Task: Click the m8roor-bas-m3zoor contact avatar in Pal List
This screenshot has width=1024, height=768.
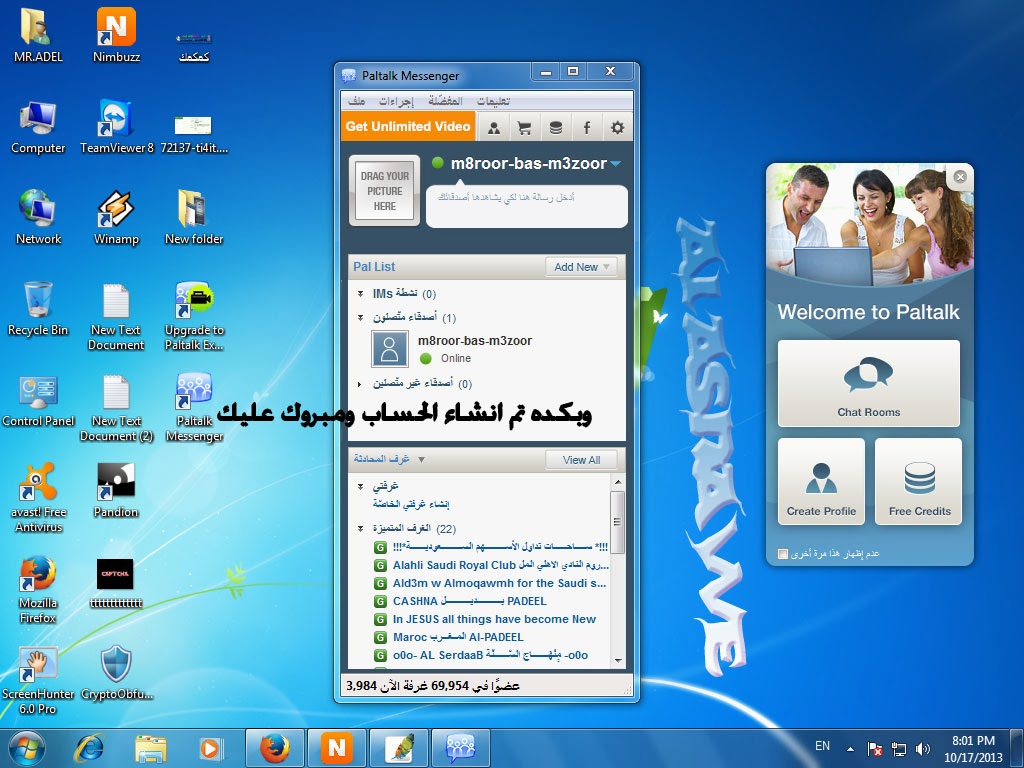Action: (389, 349)
